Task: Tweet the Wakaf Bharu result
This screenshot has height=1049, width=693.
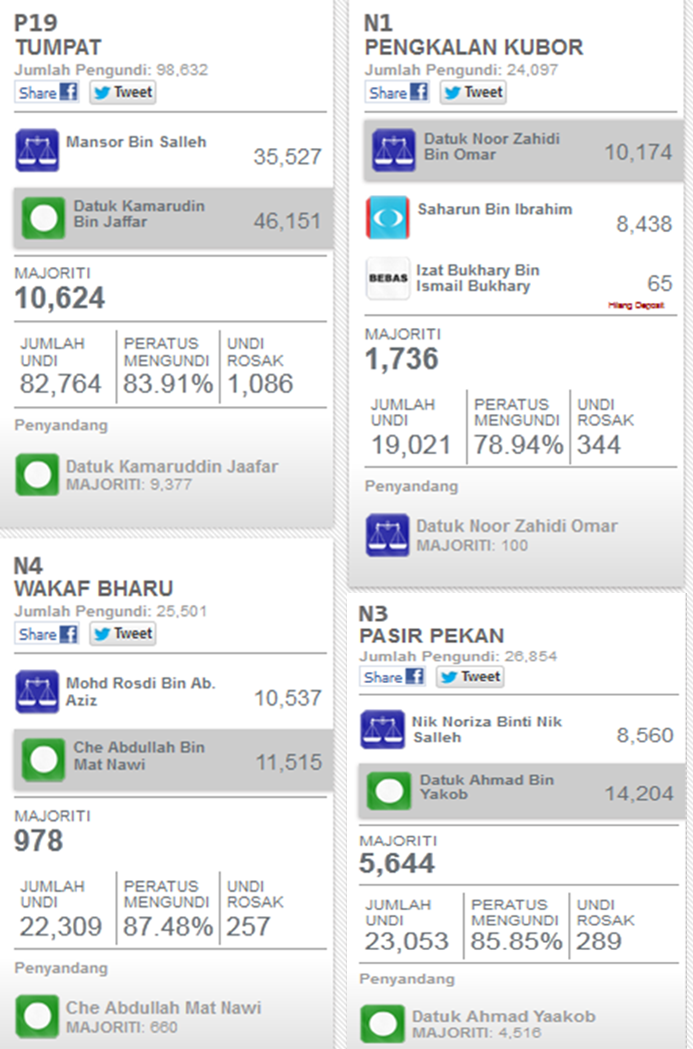Action: [123, 633]
